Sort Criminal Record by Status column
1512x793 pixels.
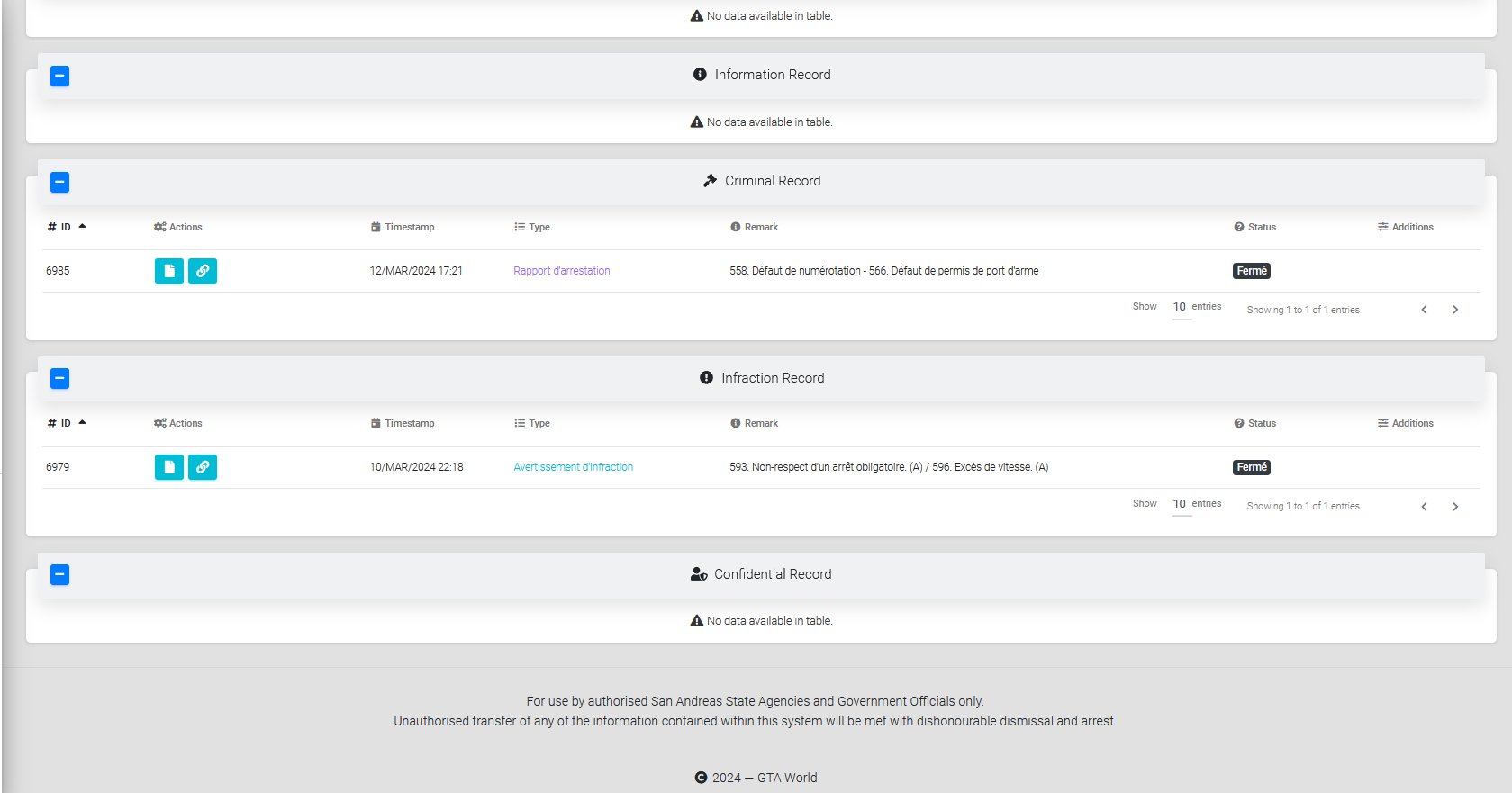click(x=1255, y=227)
